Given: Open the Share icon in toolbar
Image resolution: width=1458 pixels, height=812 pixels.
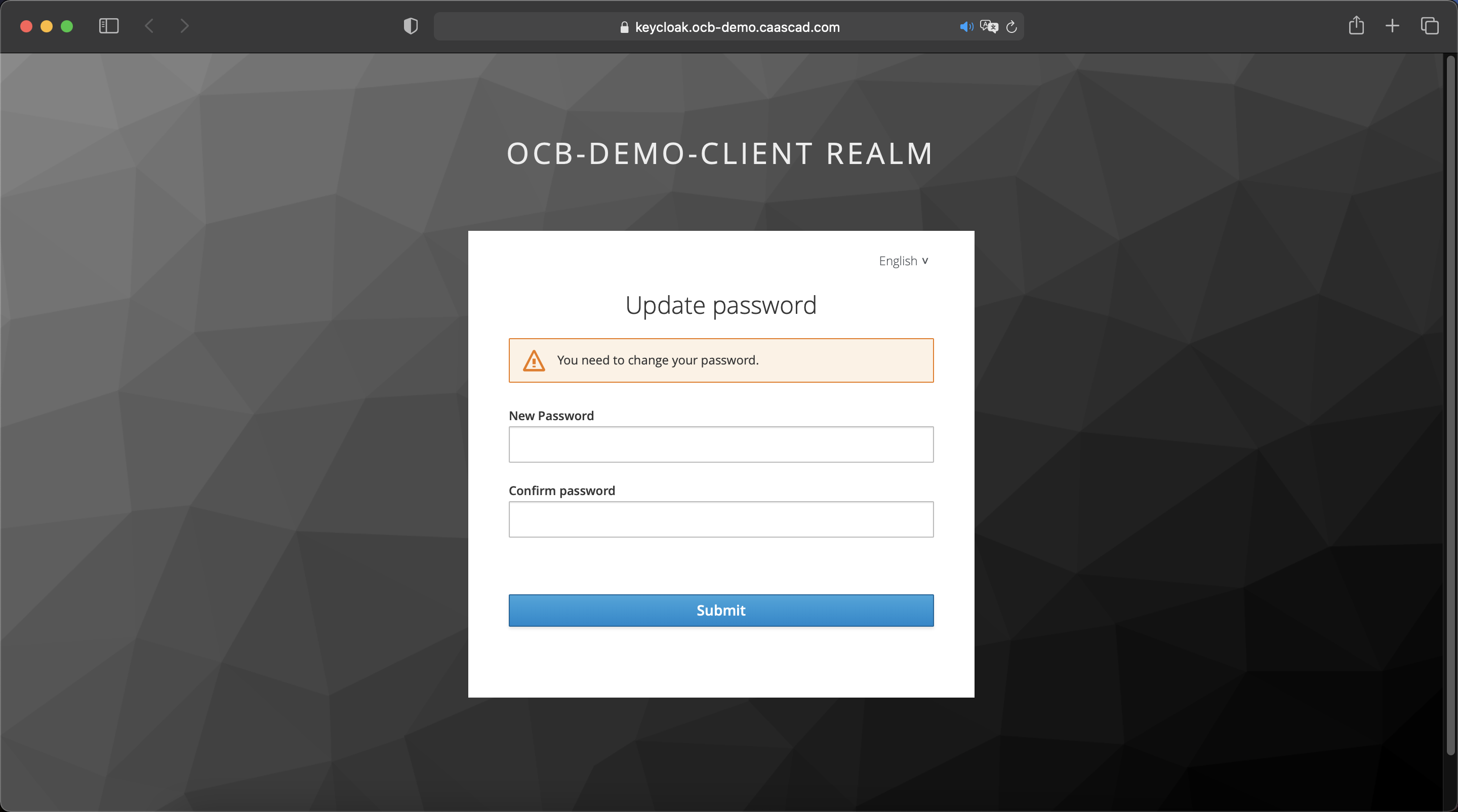Looking at the screenshot, I should click(x=1356, y=25).
